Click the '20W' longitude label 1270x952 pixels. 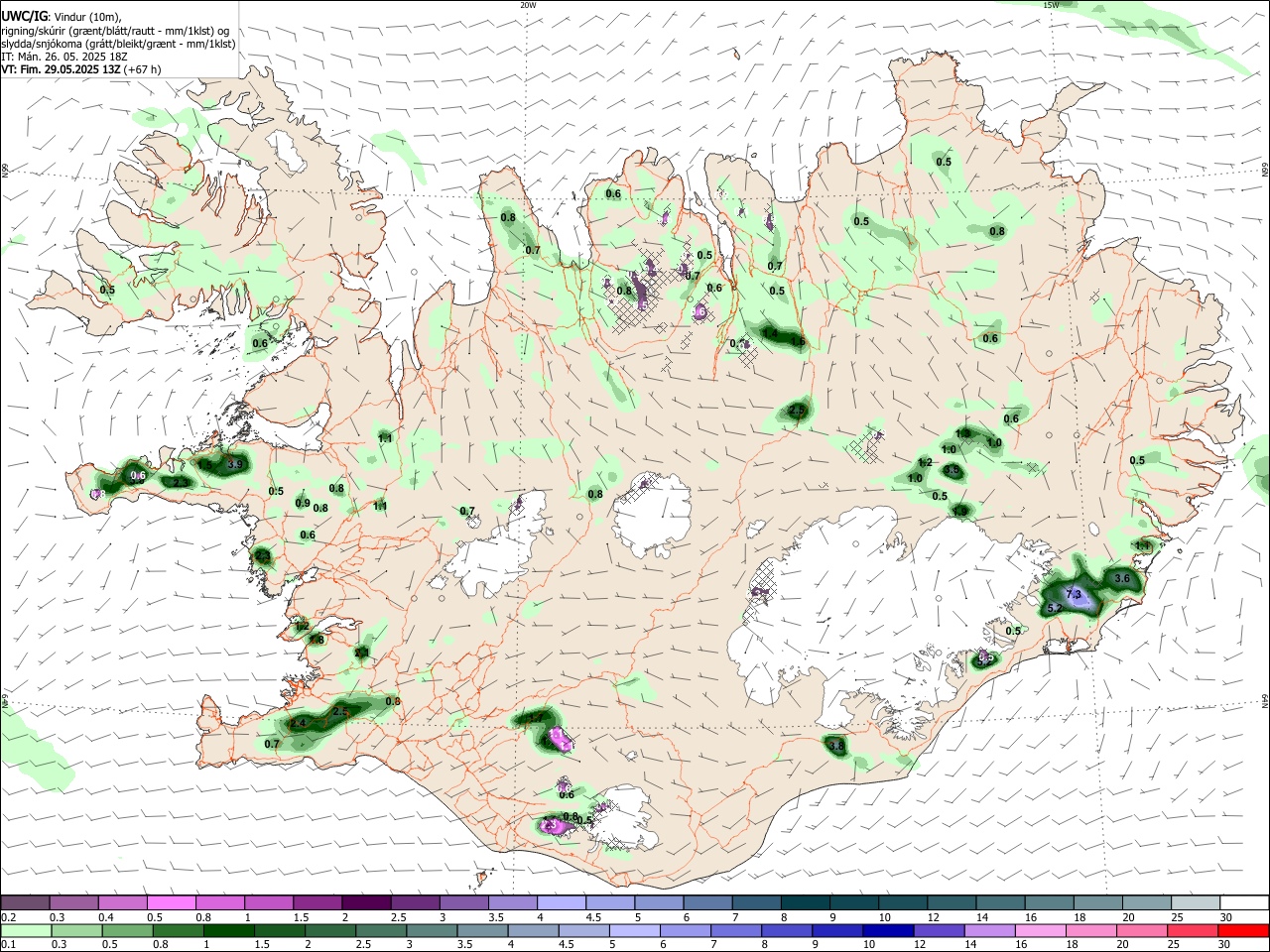529,5
